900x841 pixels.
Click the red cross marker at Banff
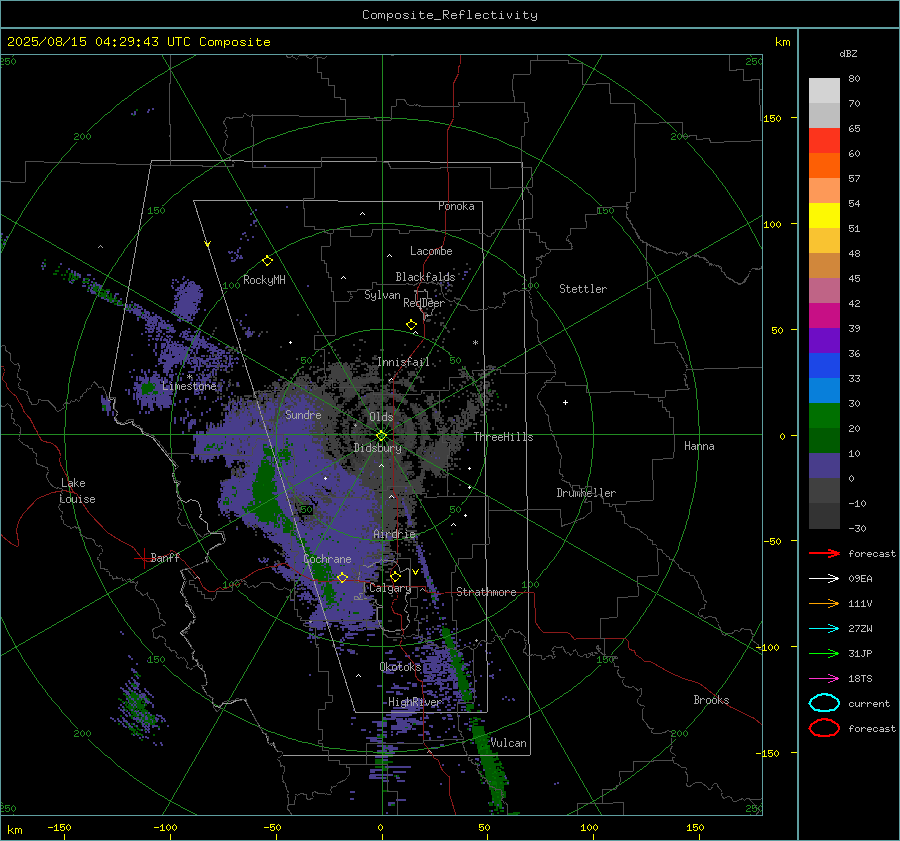[x=143, y=558]
